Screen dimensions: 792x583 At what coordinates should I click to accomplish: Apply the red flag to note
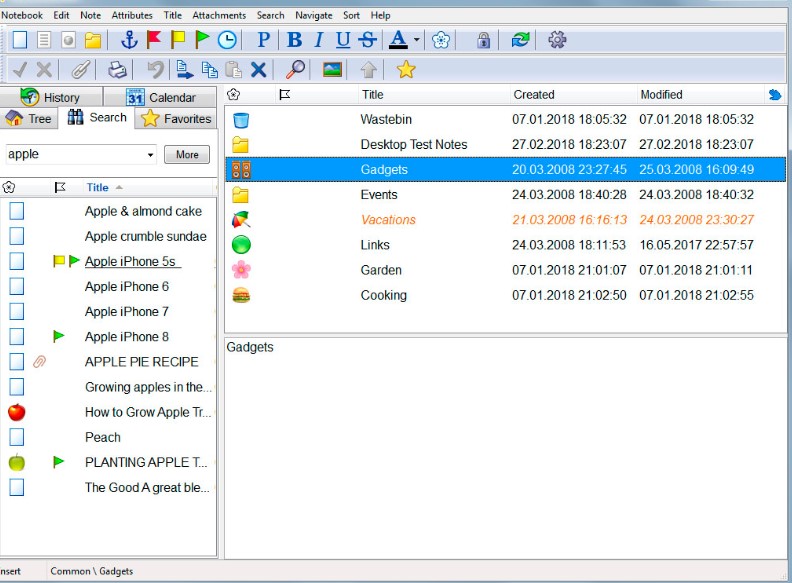pyautogui.click(x=154, y=40)
